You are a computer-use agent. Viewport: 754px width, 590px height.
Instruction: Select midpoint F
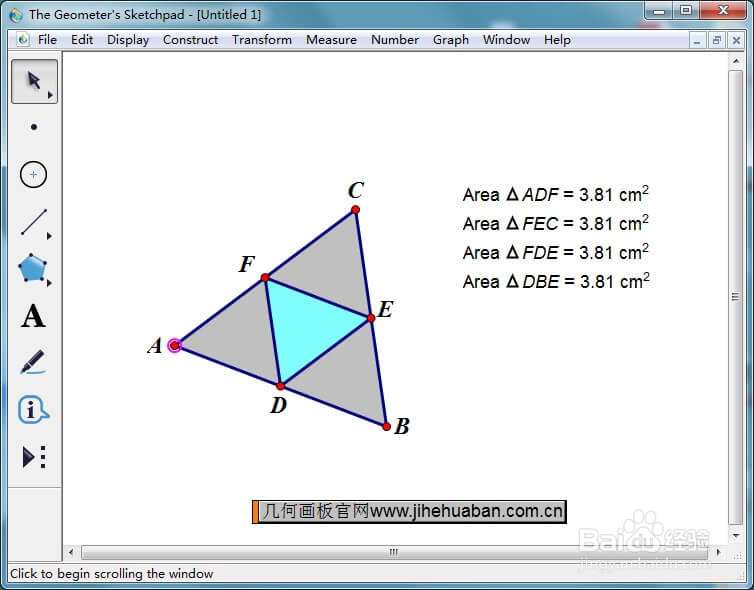coord(265,277)
